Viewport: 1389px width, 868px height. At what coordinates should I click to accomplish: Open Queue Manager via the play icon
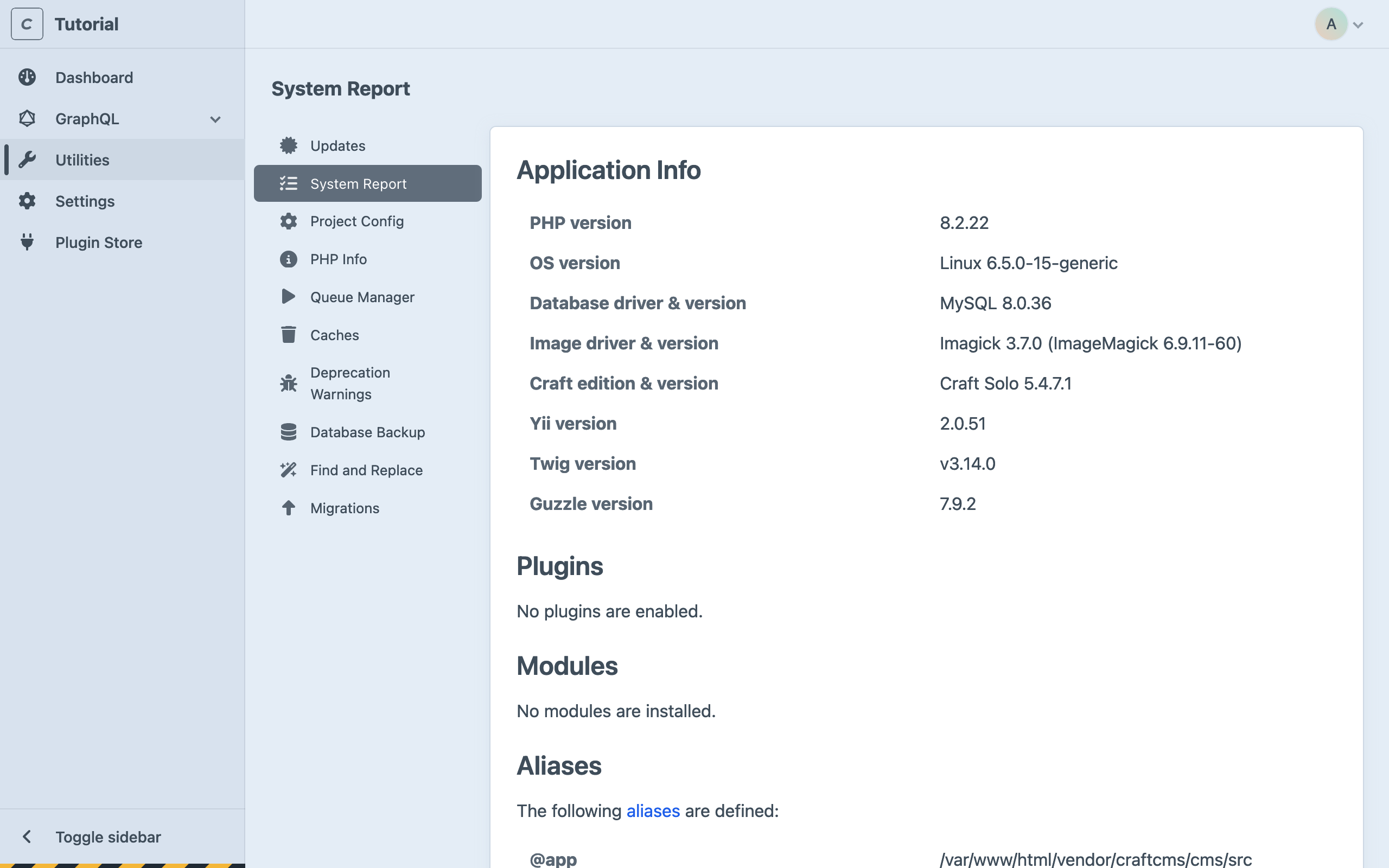point(288,296)
